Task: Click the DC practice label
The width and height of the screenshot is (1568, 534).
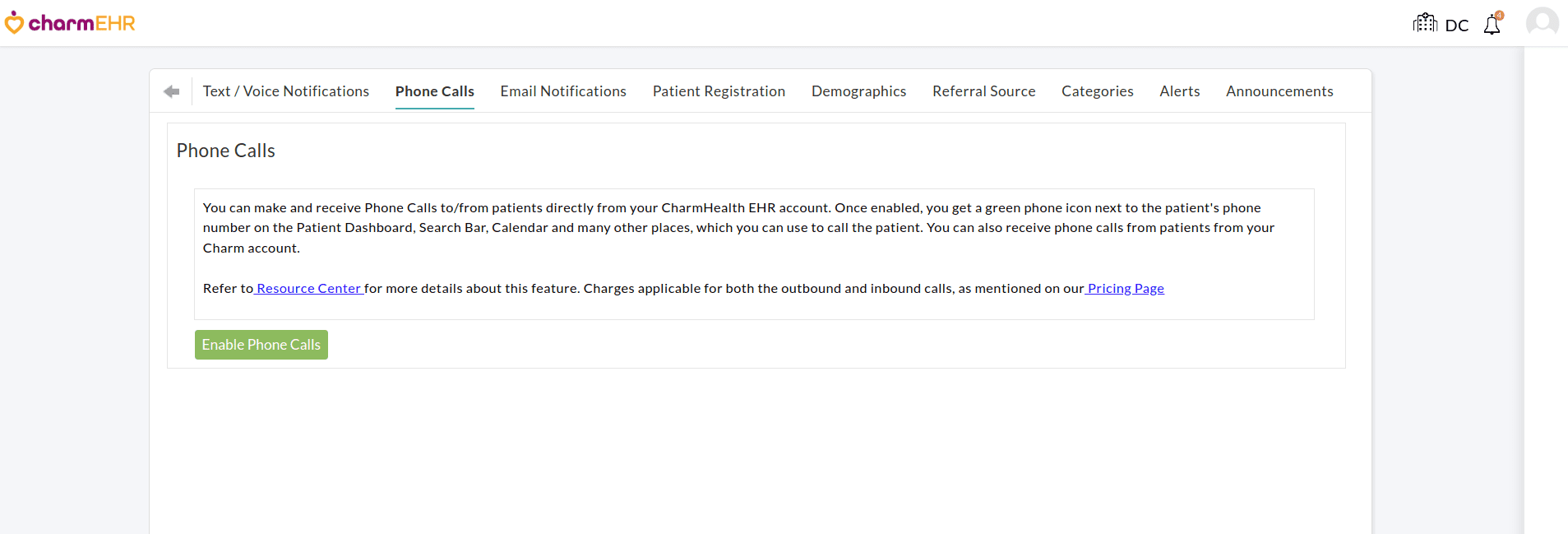Action: (x=1456, y=26)
